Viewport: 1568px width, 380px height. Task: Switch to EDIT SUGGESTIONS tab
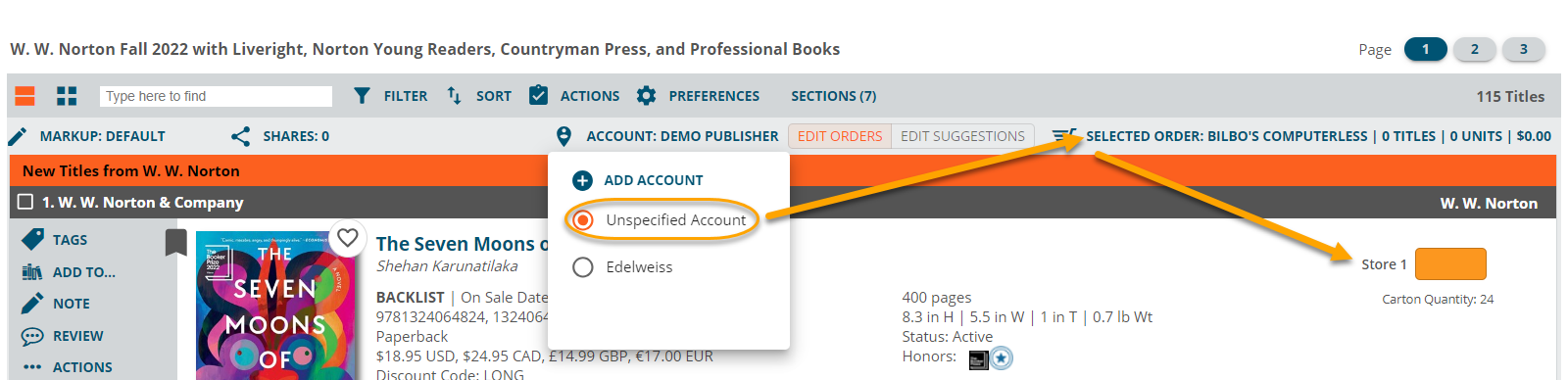(962, 136)
